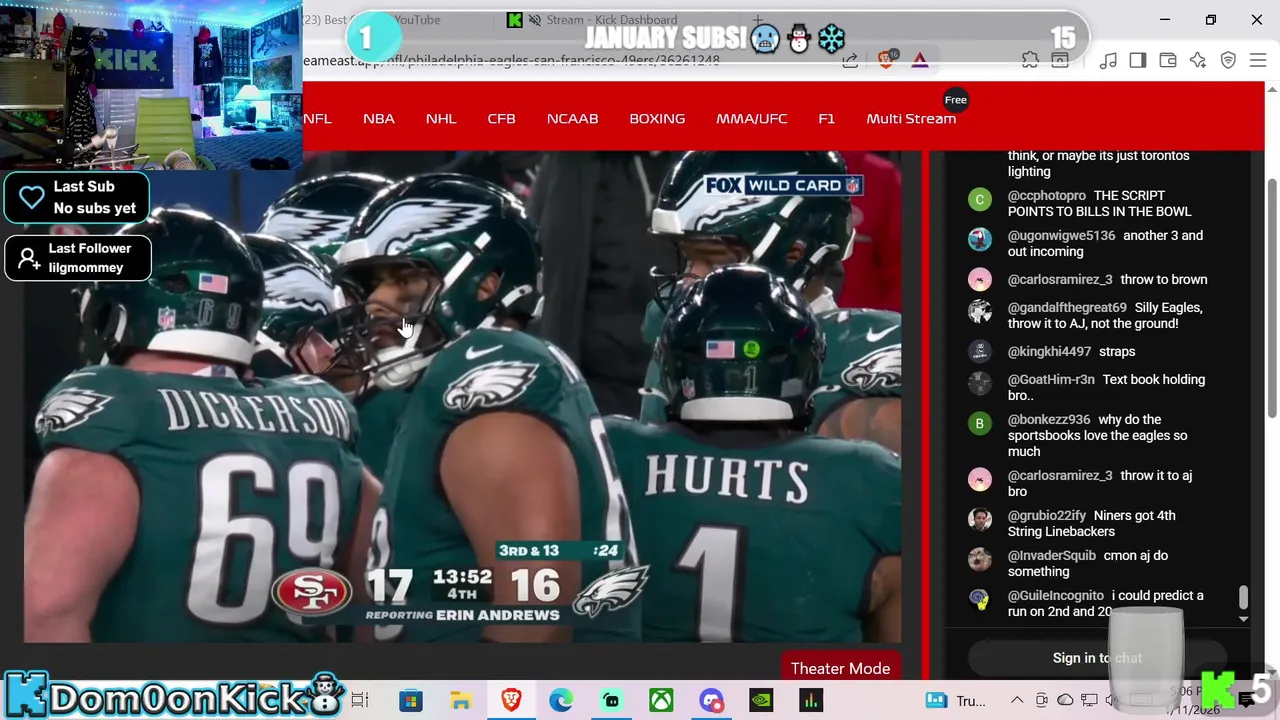Click the Brave Shields lion icon

tap(887, 60)
